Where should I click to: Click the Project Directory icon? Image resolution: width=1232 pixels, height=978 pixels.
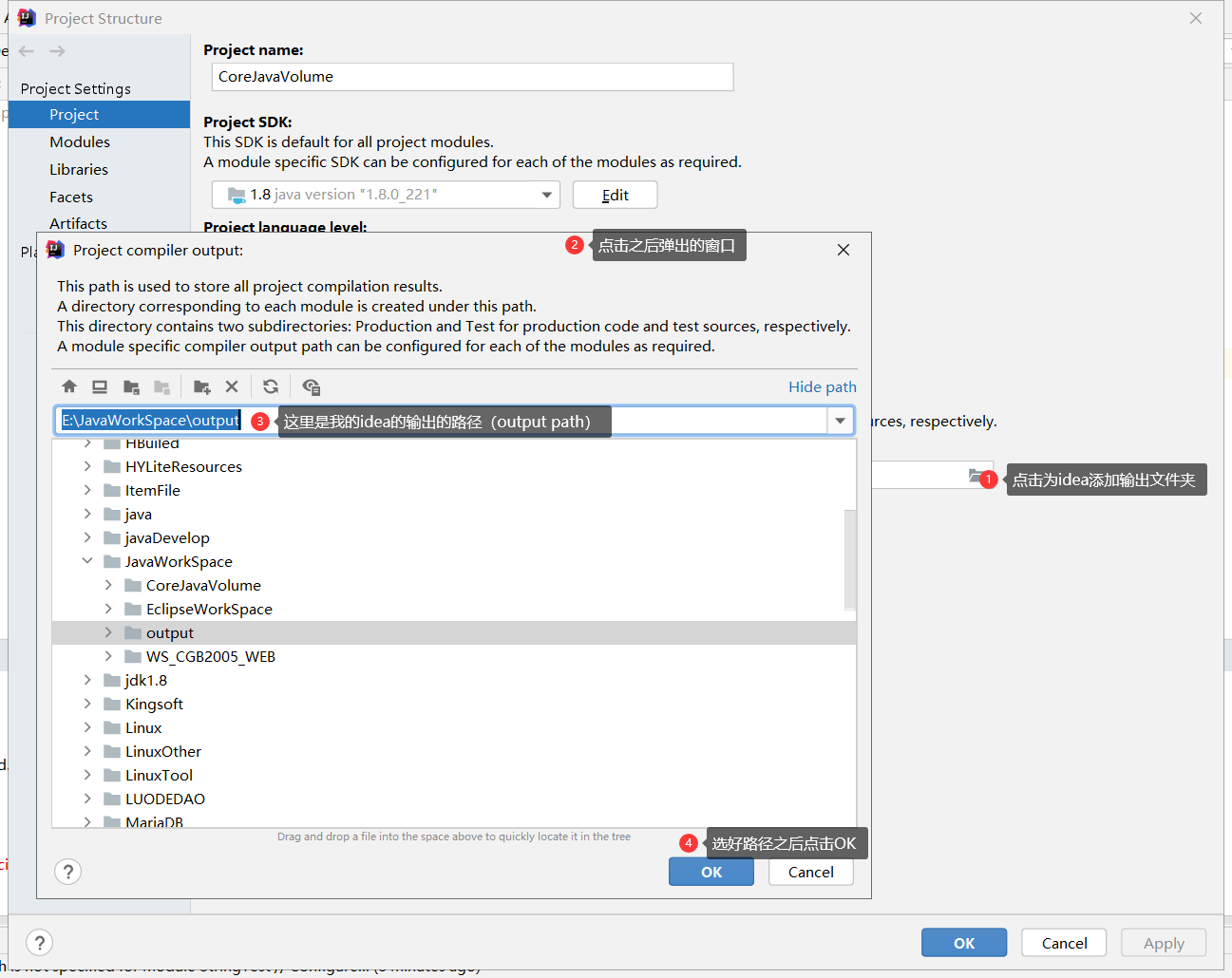[130, 386]
